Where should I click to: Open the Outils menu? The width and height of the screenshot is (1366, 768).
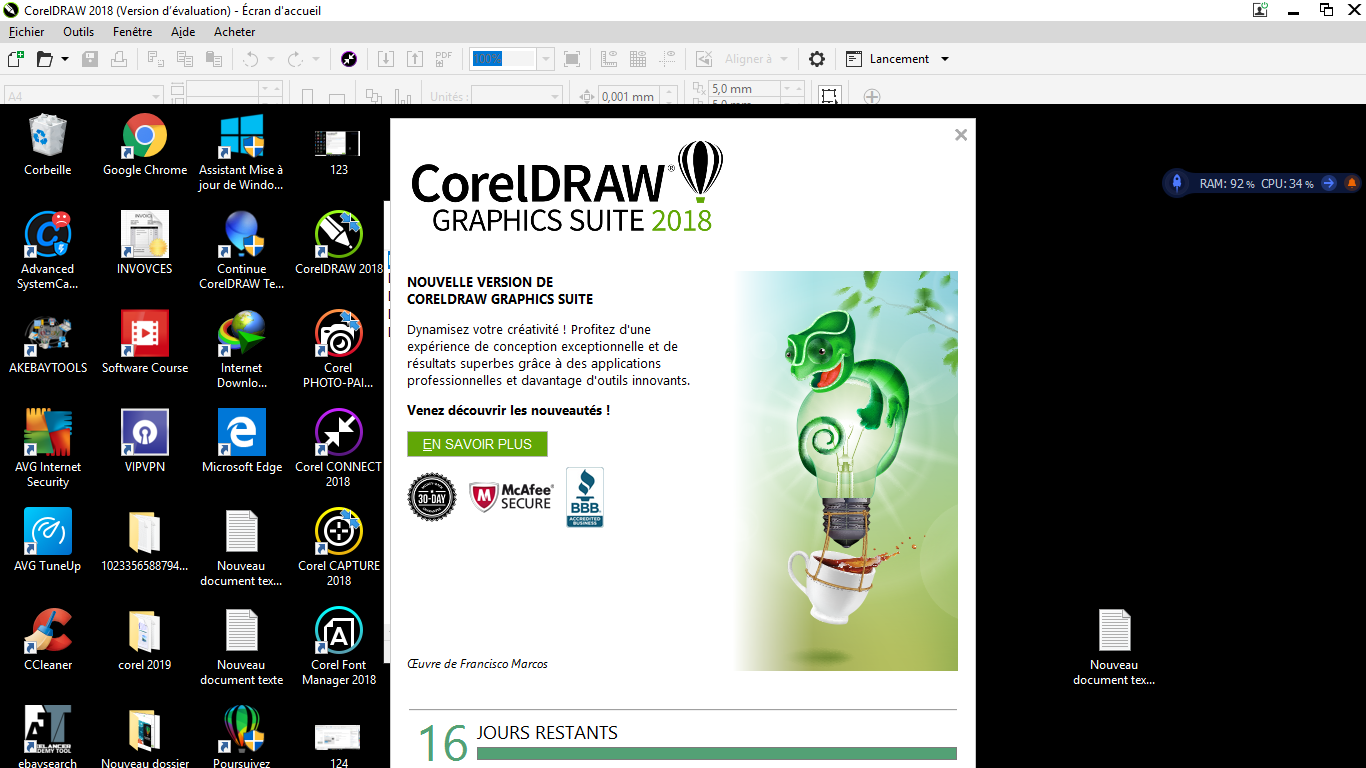(x=78, y=32)
